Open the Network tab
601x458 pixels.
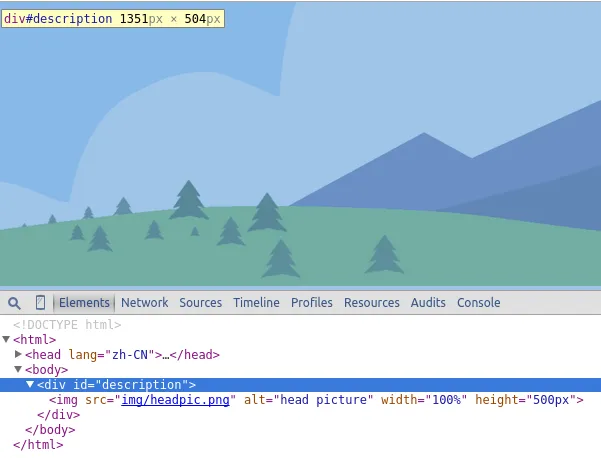pos(145,303)
